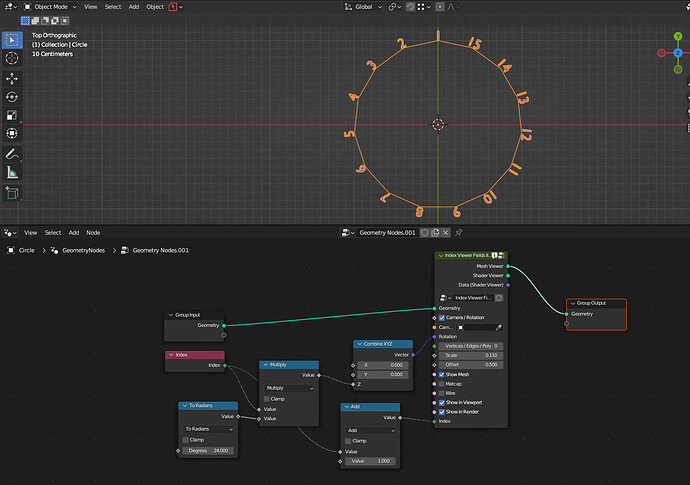Adjust the Offset 0.500 slider field

470,364
